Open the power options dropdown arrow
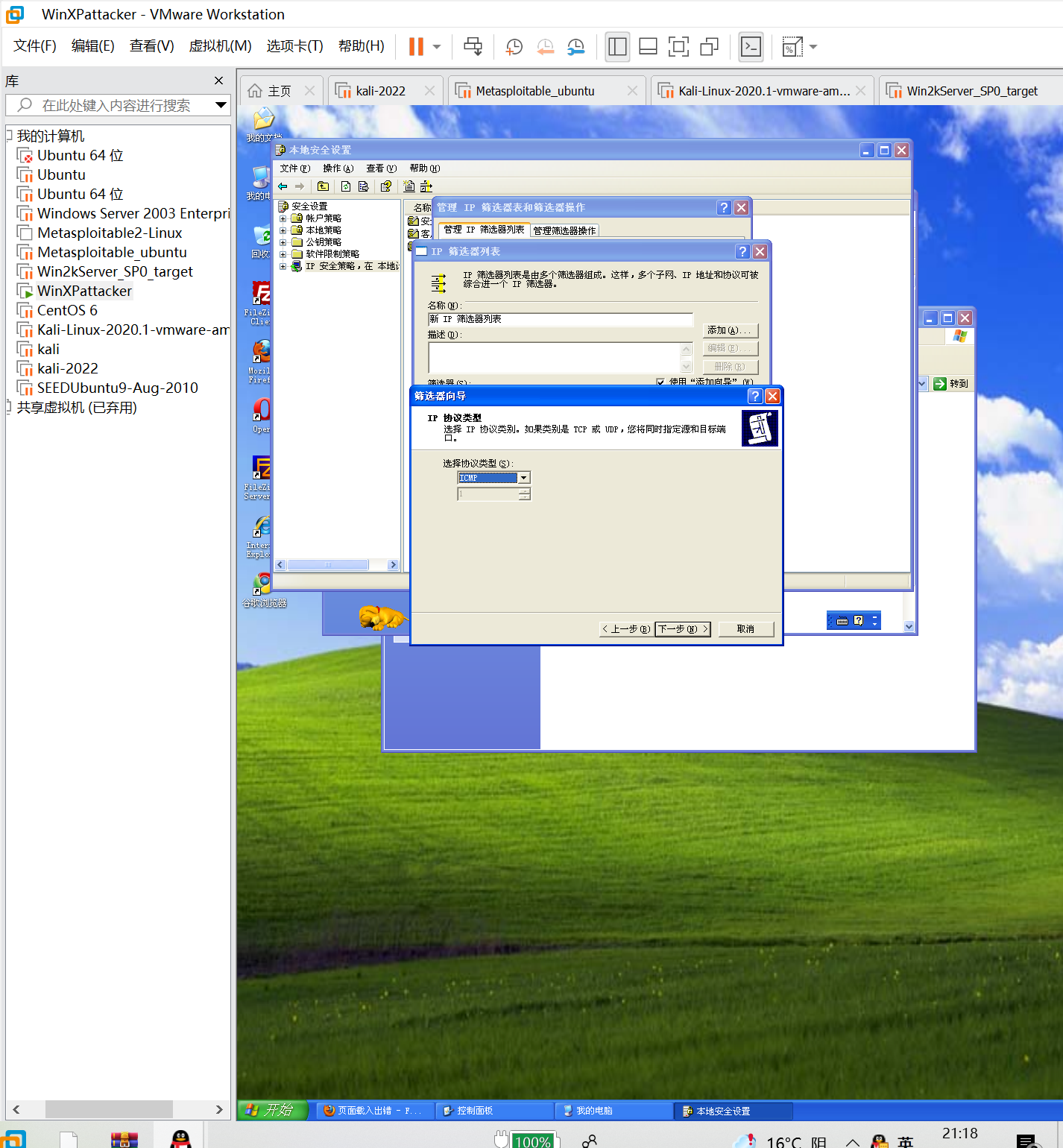The width and height of the screenshot is (1063, 1148). click(437, 46)
